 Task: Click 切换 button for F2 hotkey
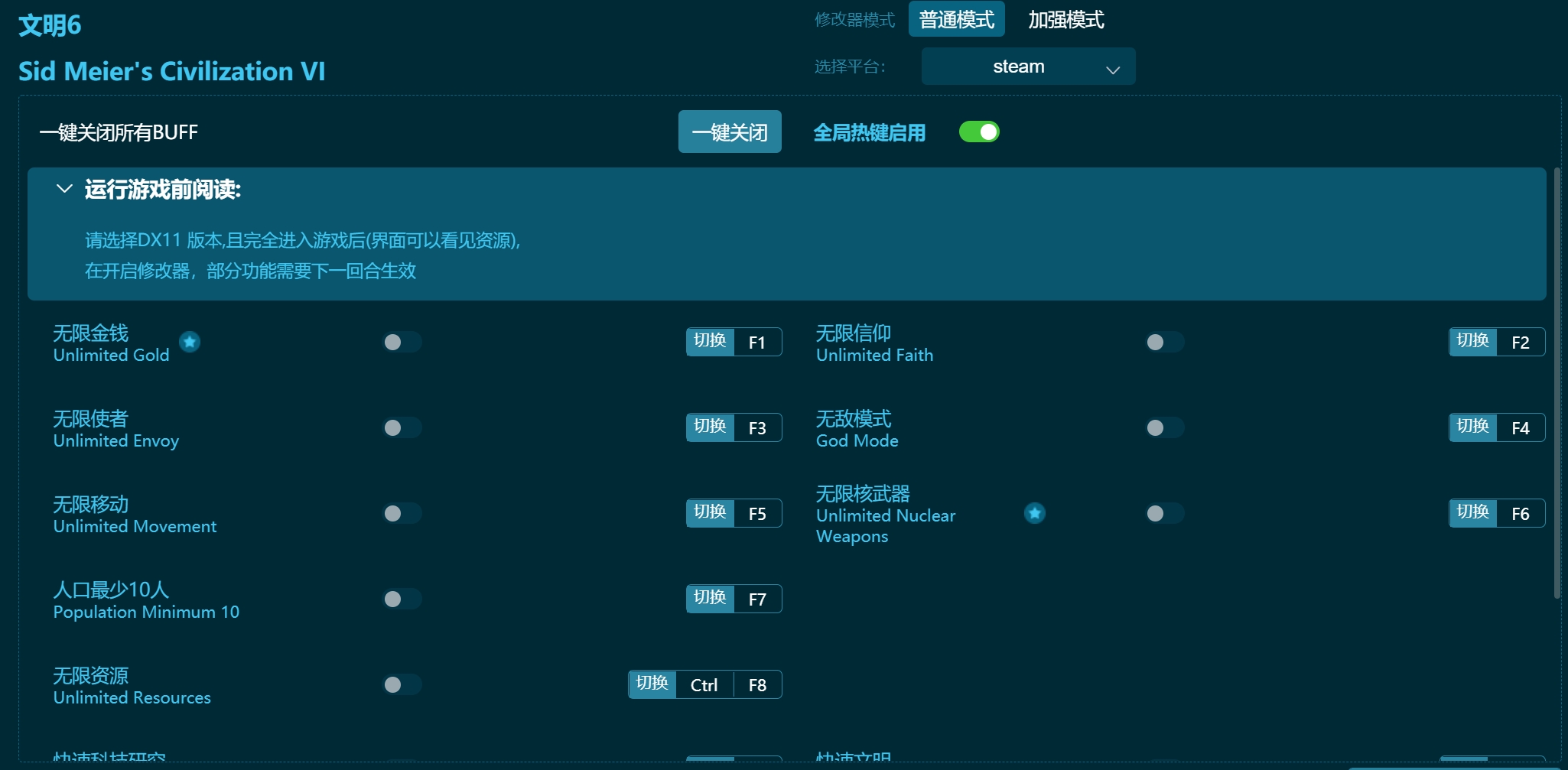click(x=1473, y=342)
